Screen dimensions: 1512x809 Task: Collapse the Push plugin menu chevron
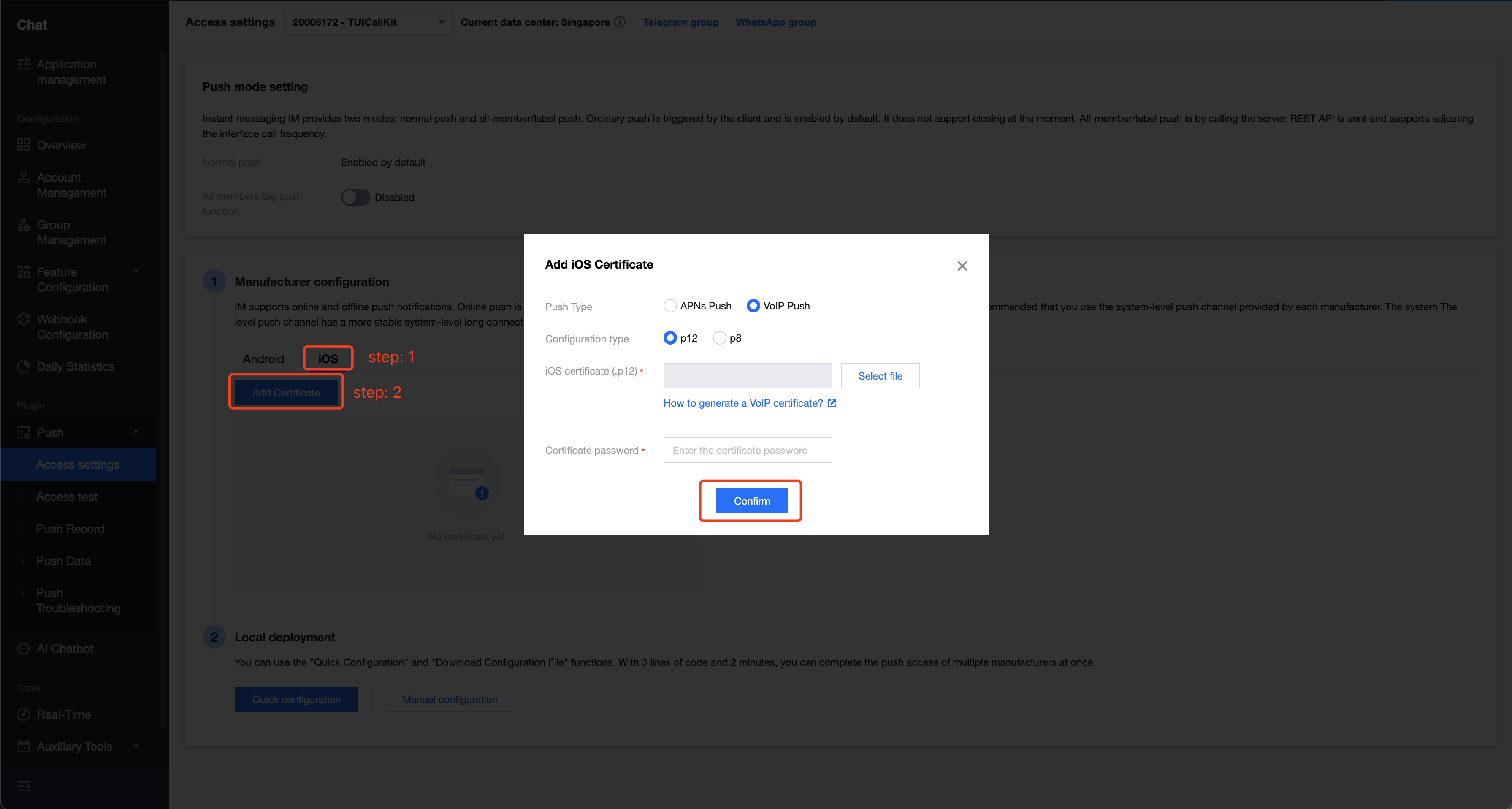point(136,432)
